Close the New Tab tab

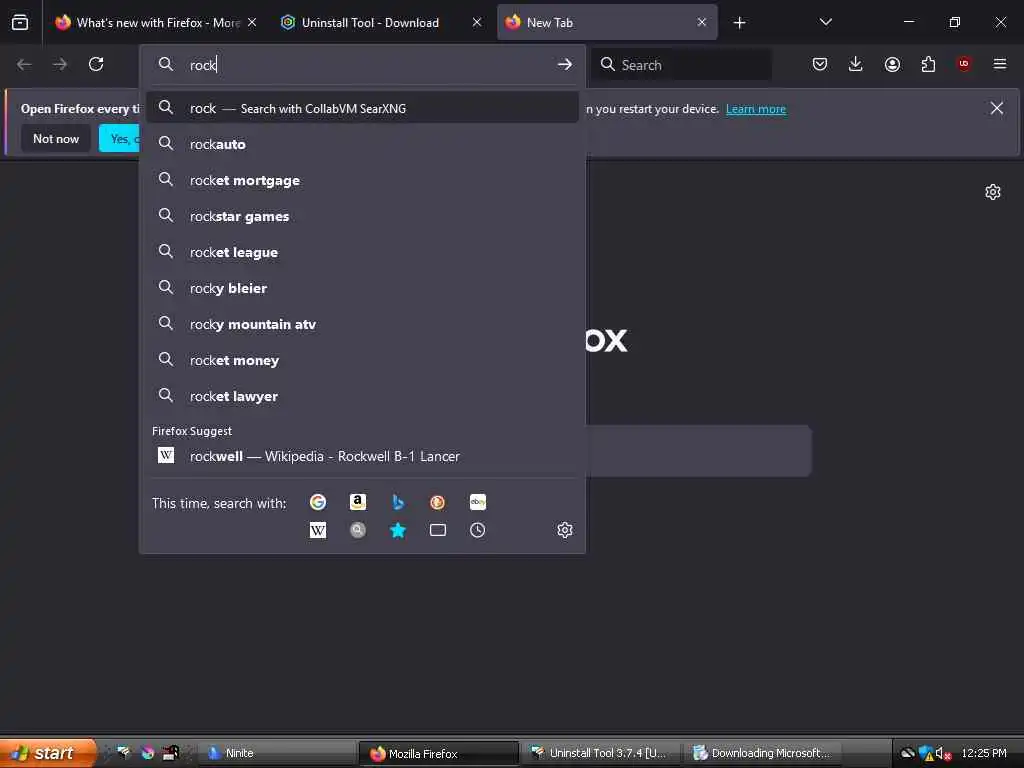click(x=701, y=23)
